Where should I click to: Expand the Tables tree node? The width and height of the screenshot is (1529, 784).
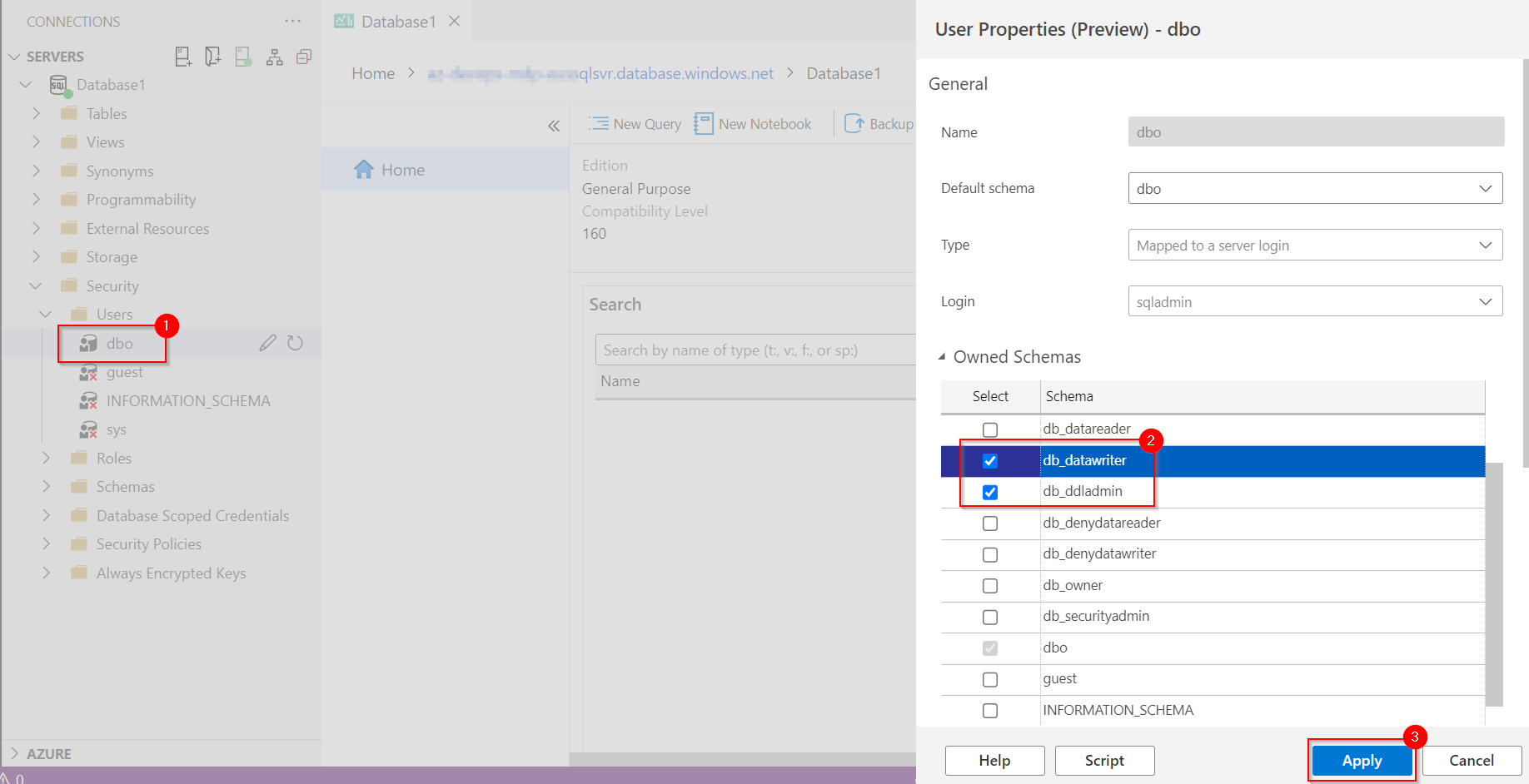(x=36, y=113)
